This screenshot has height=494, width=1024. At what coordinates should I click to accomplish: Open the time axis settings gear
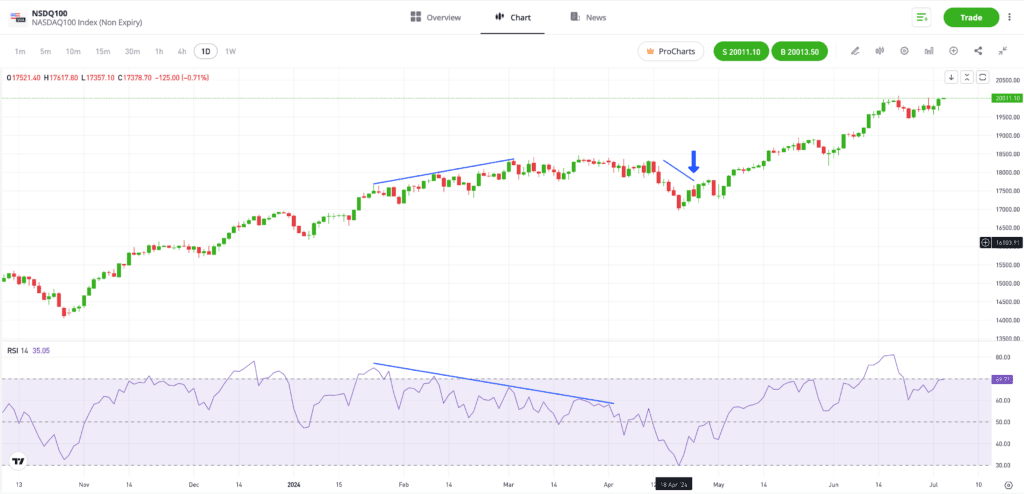point(1008,486)
